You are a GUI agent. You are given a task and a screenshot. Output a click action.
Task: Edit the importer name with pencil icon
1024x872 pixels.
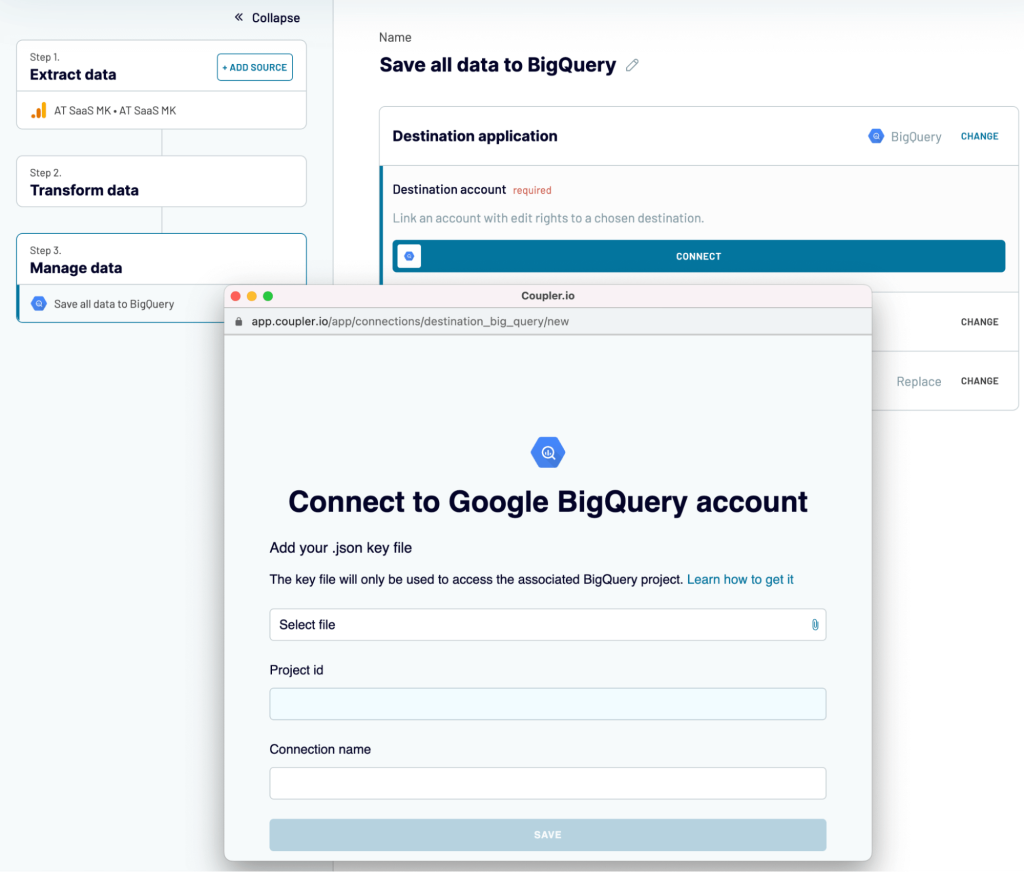click(x=632, y=65)
